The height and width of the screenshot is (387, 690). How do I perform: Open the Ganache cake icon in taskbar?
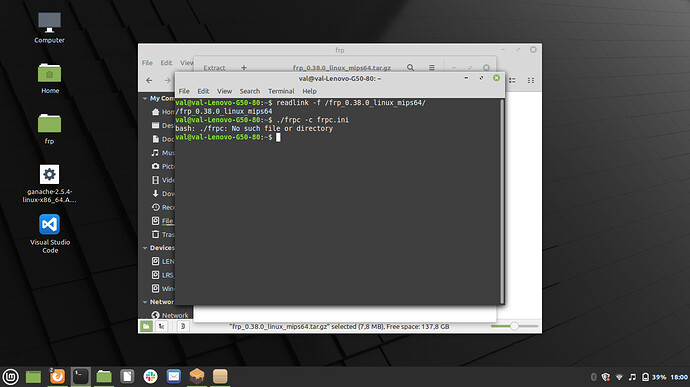[x=197, y=376]
